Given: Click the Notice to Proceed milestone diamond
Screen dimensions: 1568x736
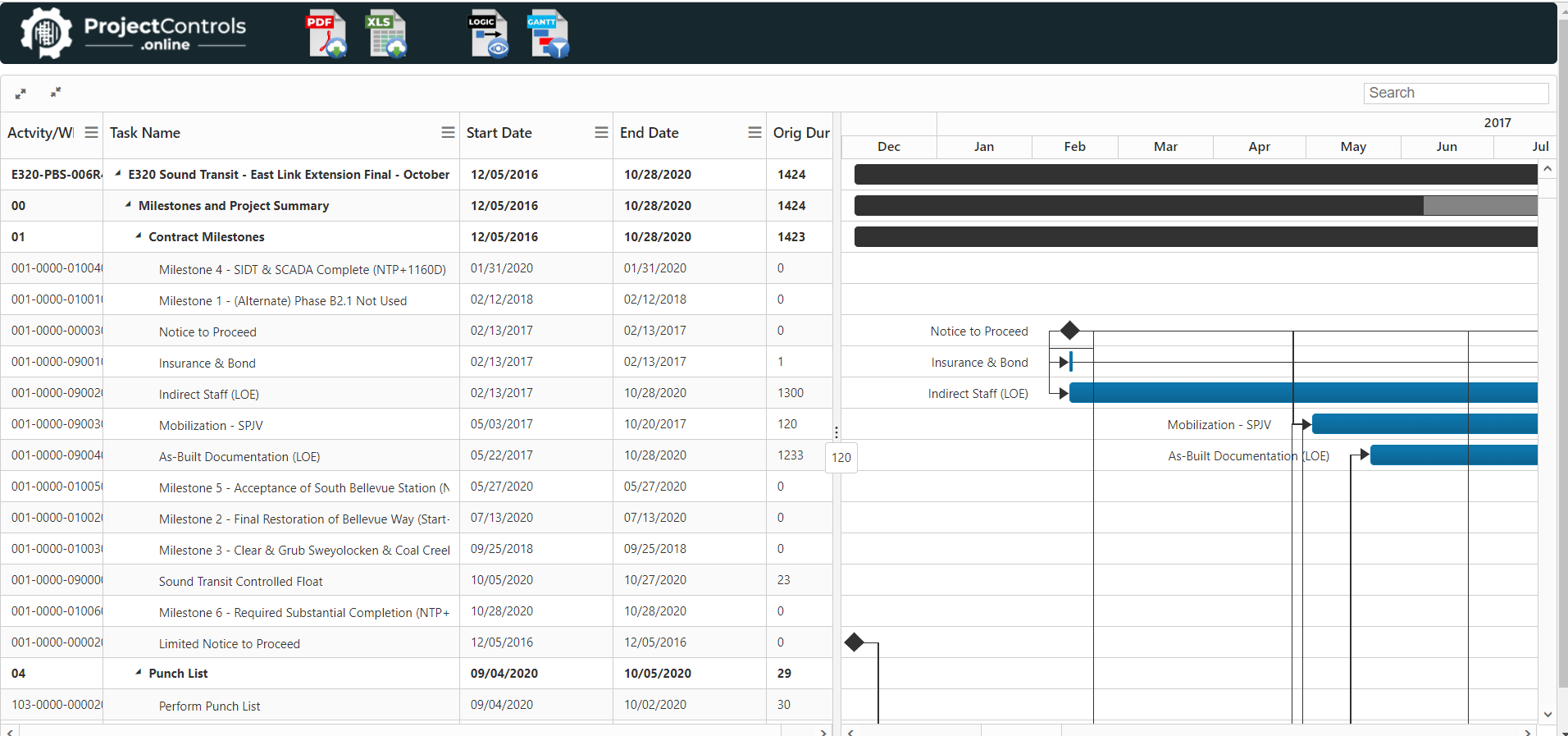Looking at the screenshot, I should [1069, 331].
